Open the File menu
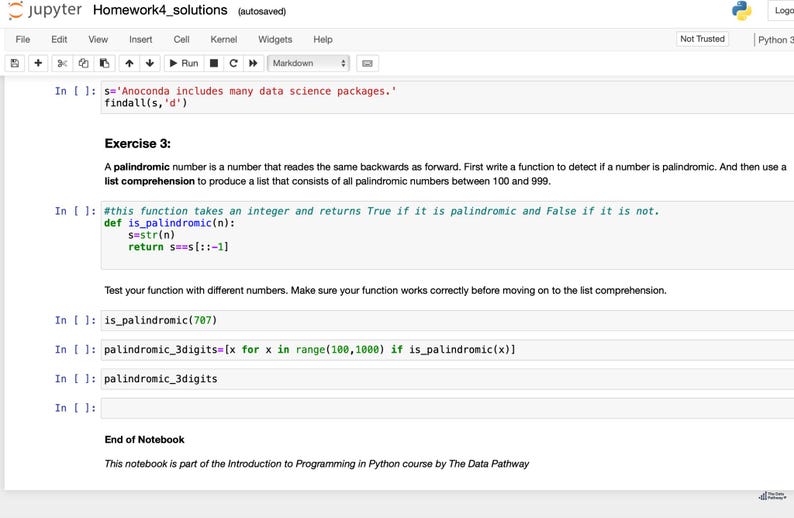 [x=23, y=39]
